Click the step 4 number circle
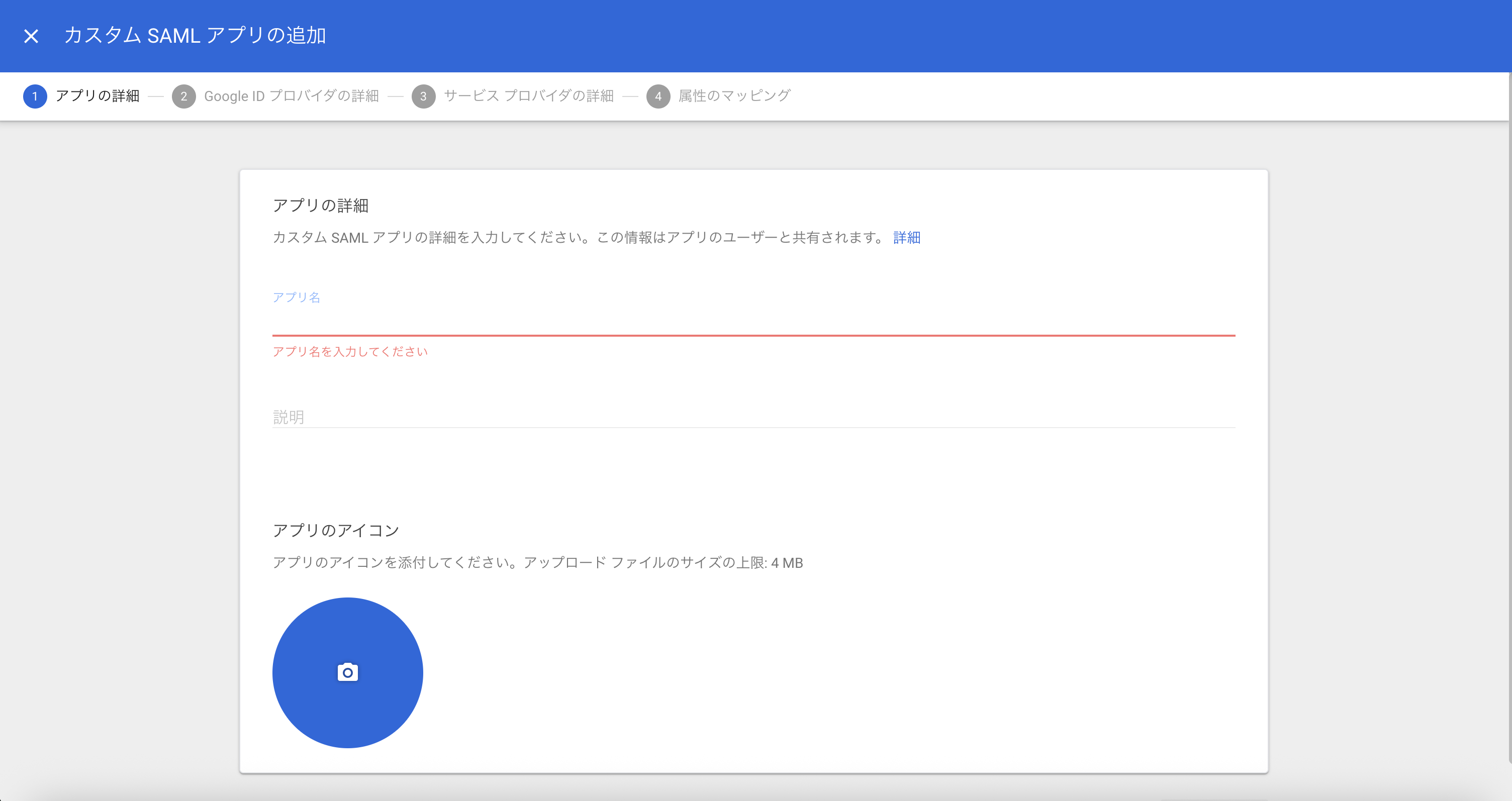This screenshot has width=1512, height=801. tap(658, 96)
